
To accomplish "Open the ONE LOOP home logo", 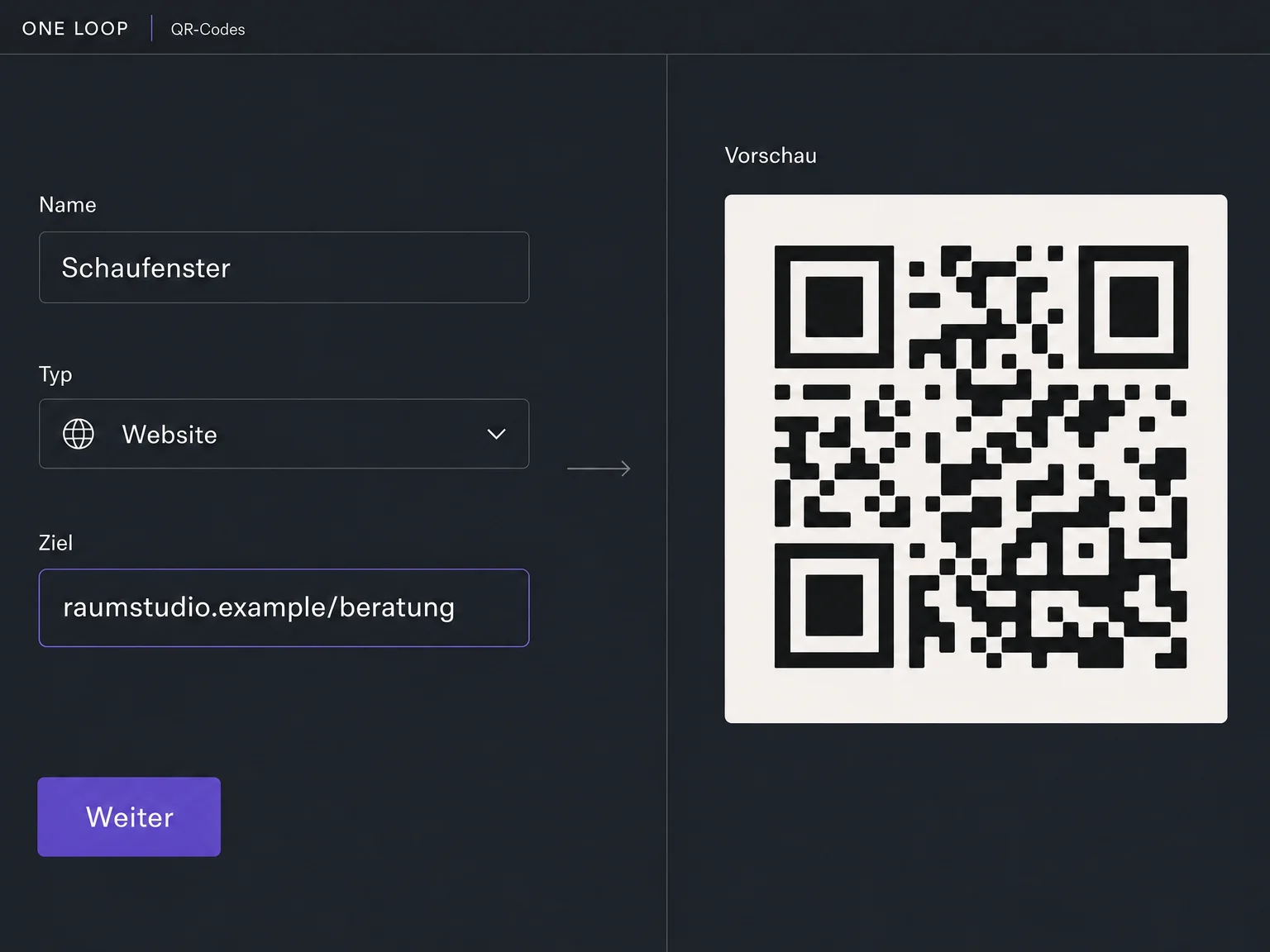I will [x=75, y=28].
